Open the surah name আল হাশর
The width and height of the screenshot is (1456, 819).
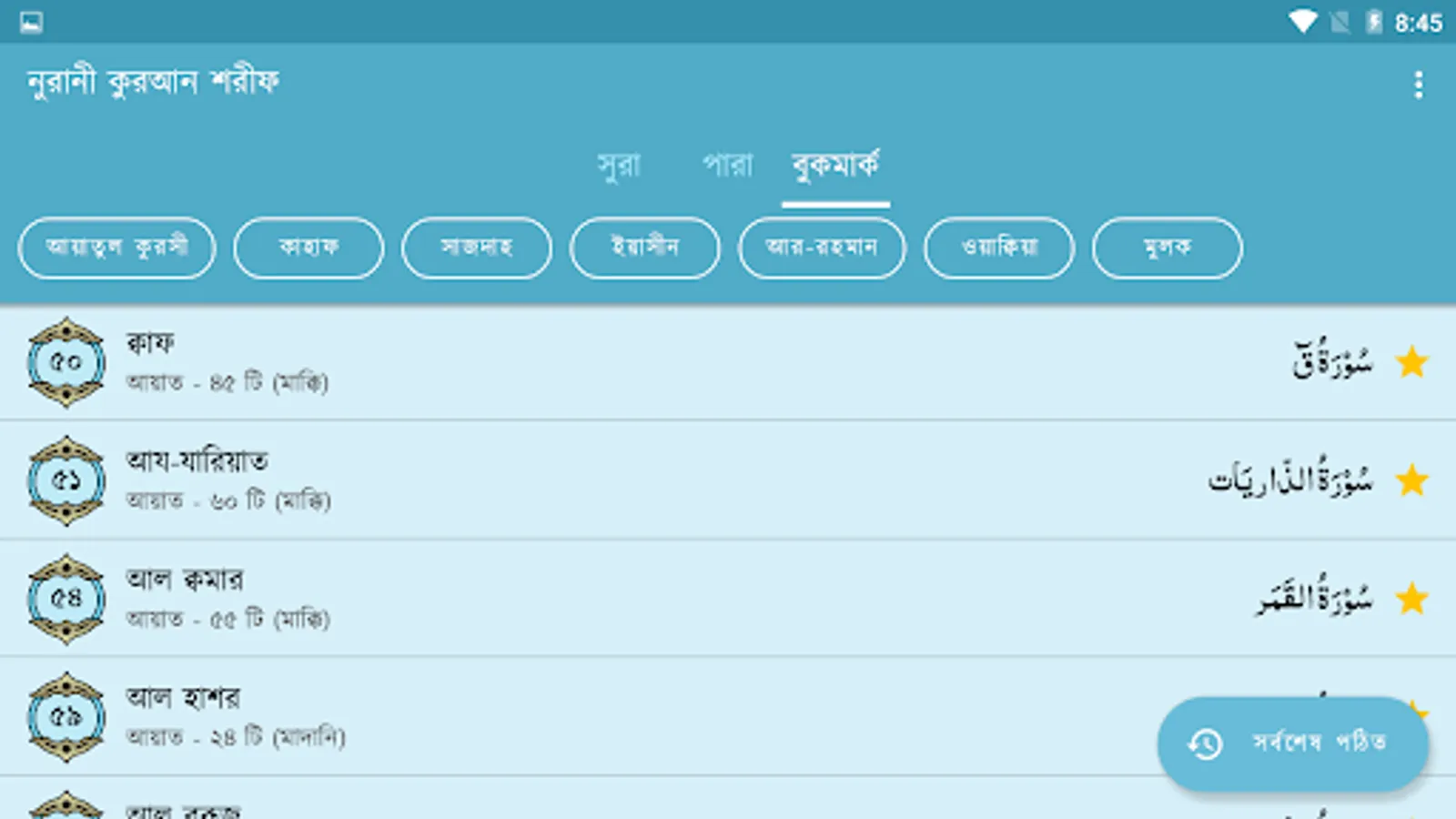click(x=183, y=697)
